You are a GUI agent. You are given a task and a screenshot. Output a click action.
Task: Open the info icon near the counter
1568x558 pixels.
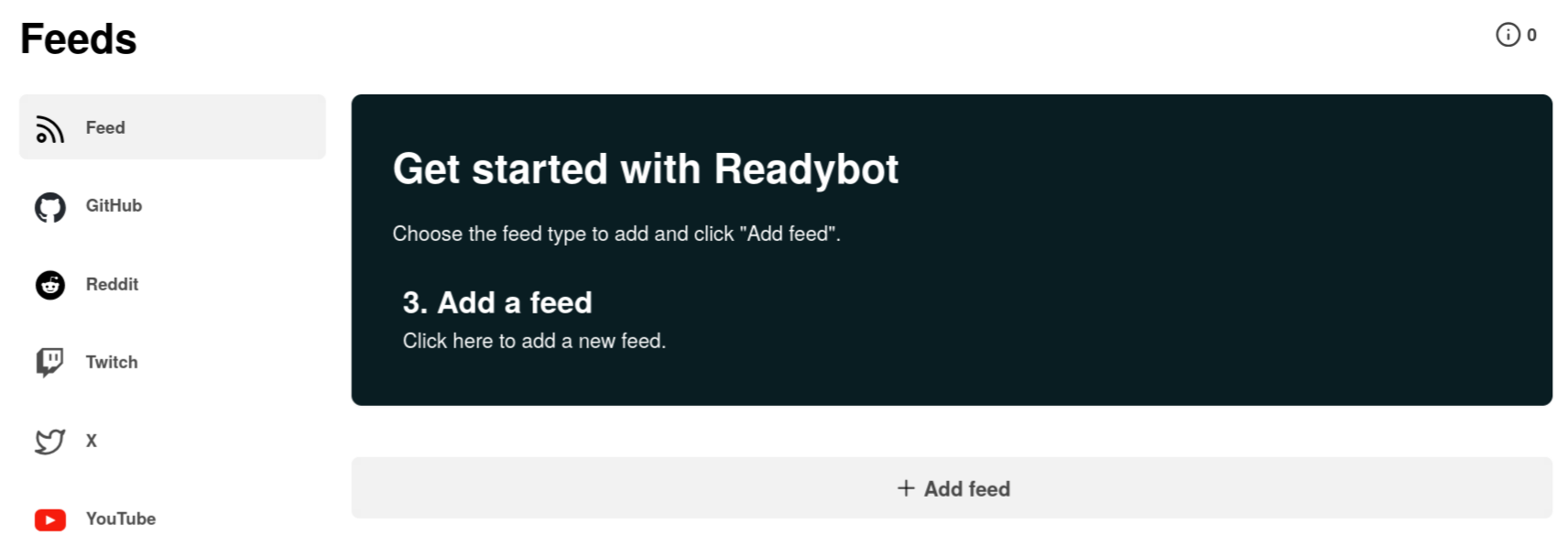point(1506,35)
